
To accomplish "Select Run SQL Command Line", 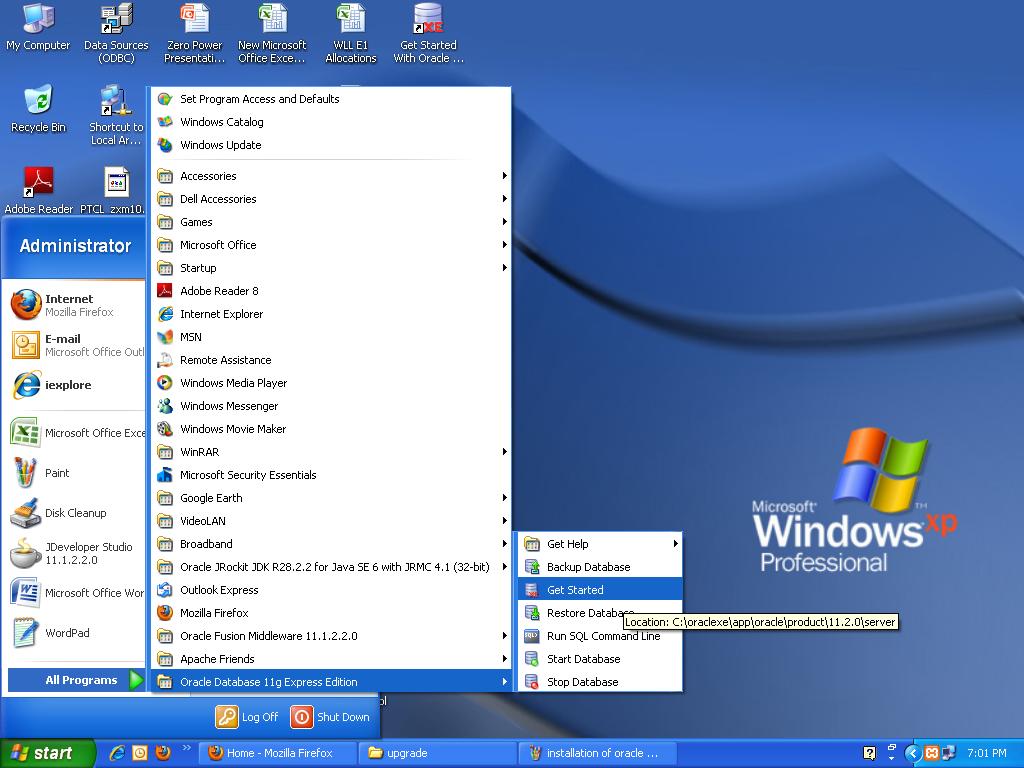I will pyautogui.click(x=600, y=636).
